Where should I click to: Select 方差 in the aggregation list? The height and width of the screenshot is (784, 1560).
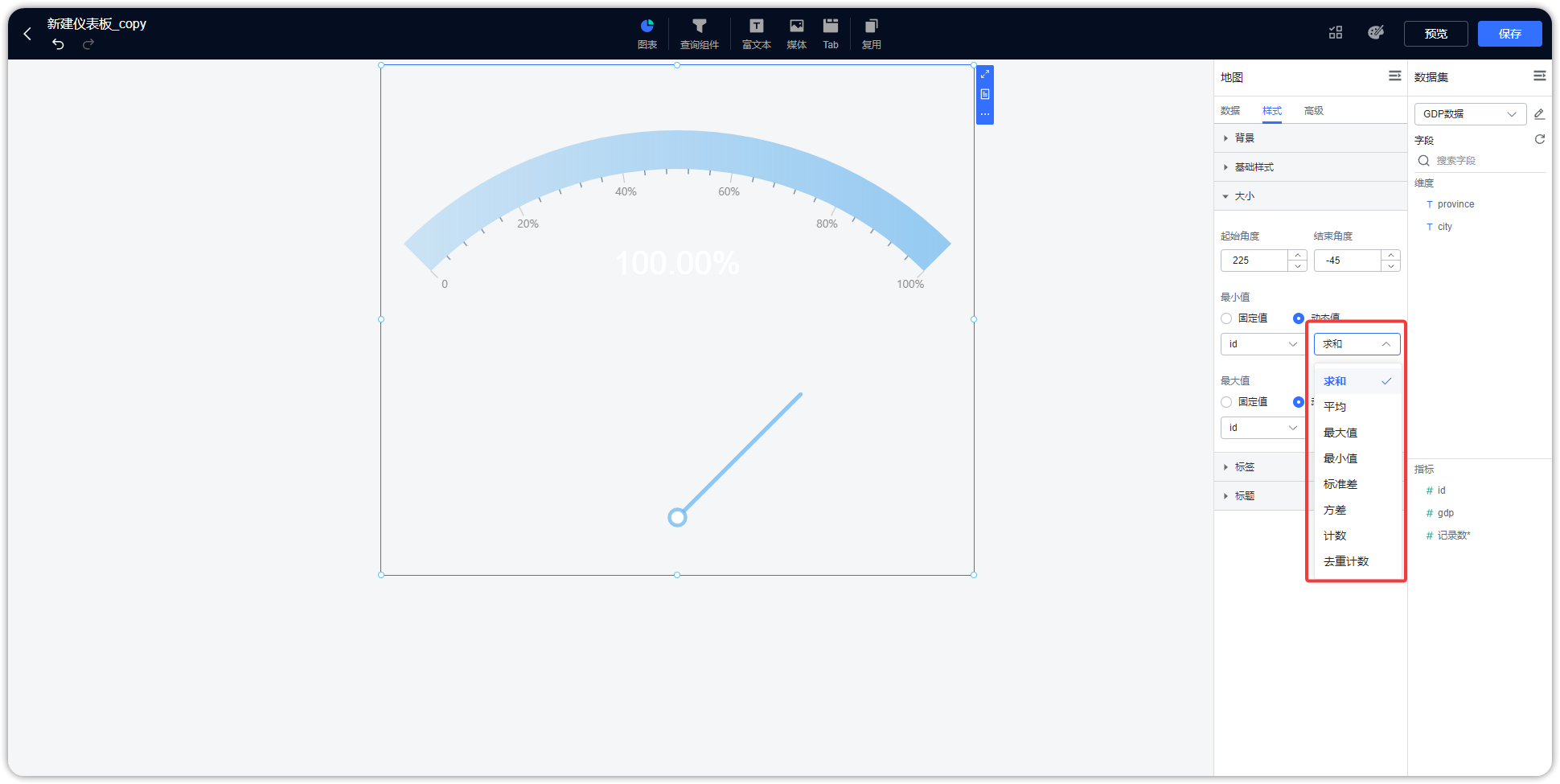coord(1357,510)
